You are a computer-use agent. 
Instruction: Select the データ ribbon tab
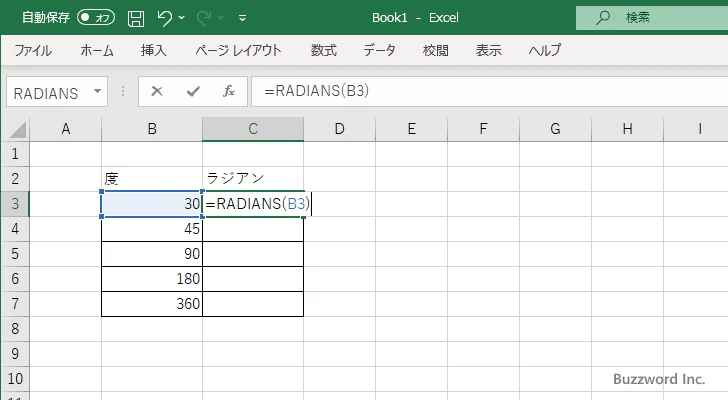379,51
